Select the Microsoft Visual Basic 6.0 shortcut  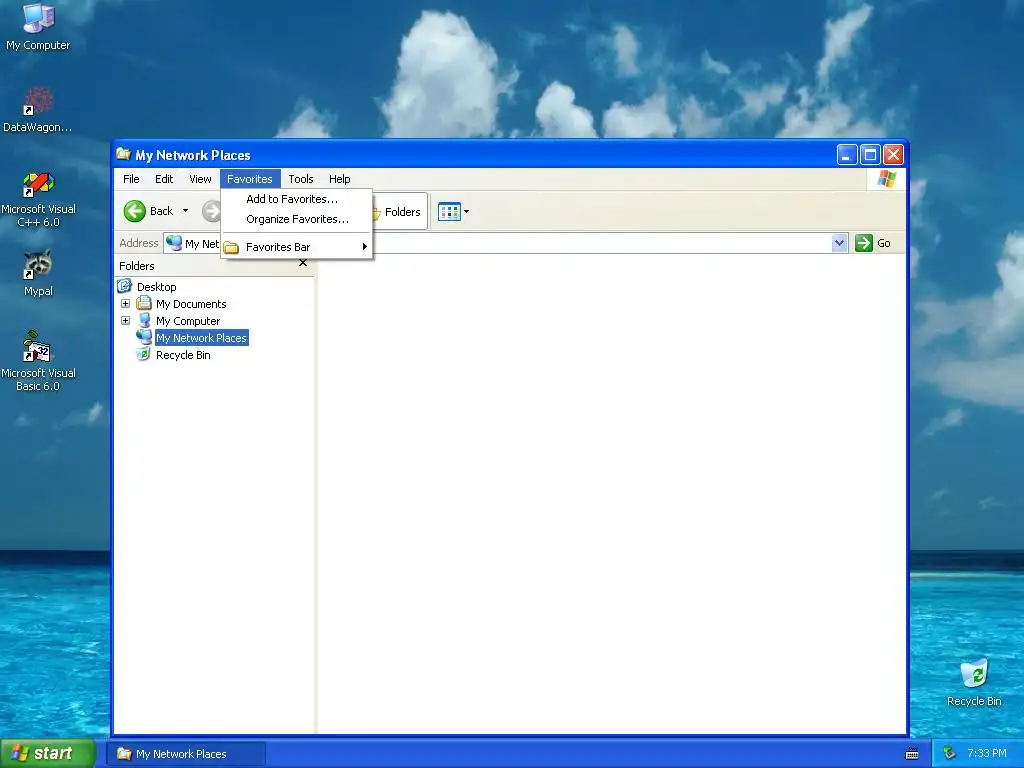[x=38, y=361]
